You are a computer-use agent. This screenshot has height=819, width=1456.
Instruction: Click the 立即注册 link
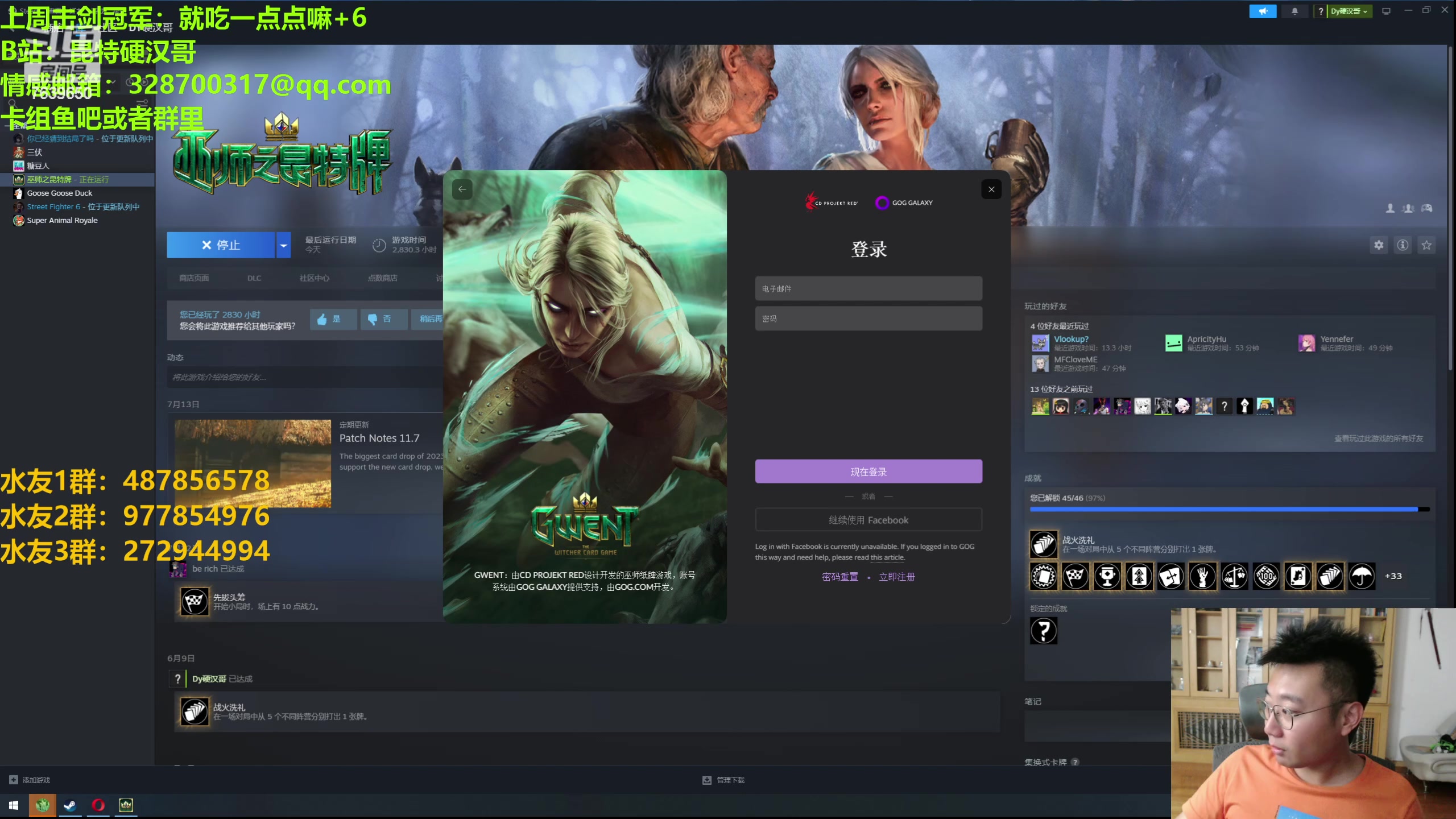click(896, 577)
